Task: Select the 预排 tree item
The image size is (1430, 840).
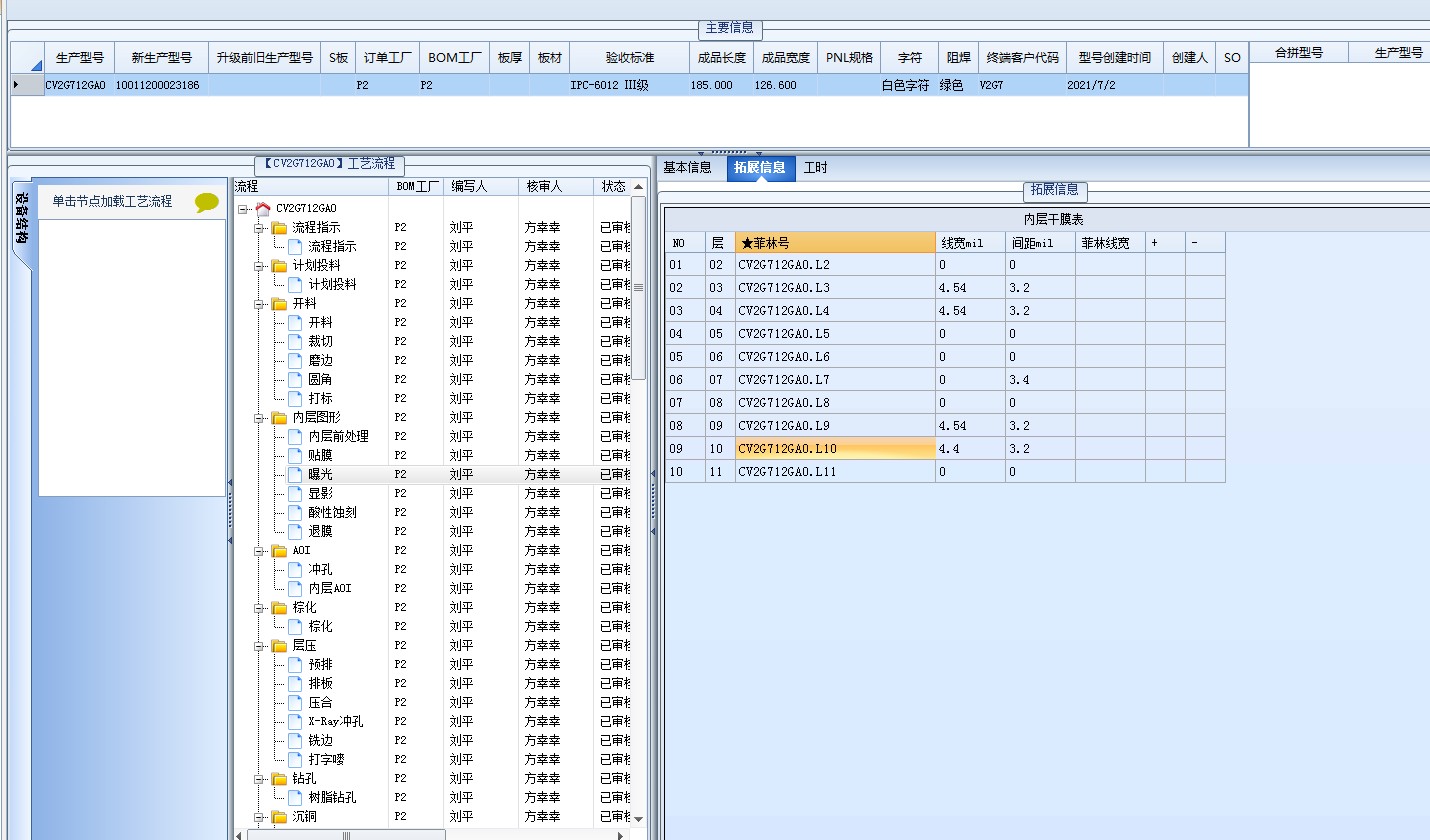Action: (320, 665)
